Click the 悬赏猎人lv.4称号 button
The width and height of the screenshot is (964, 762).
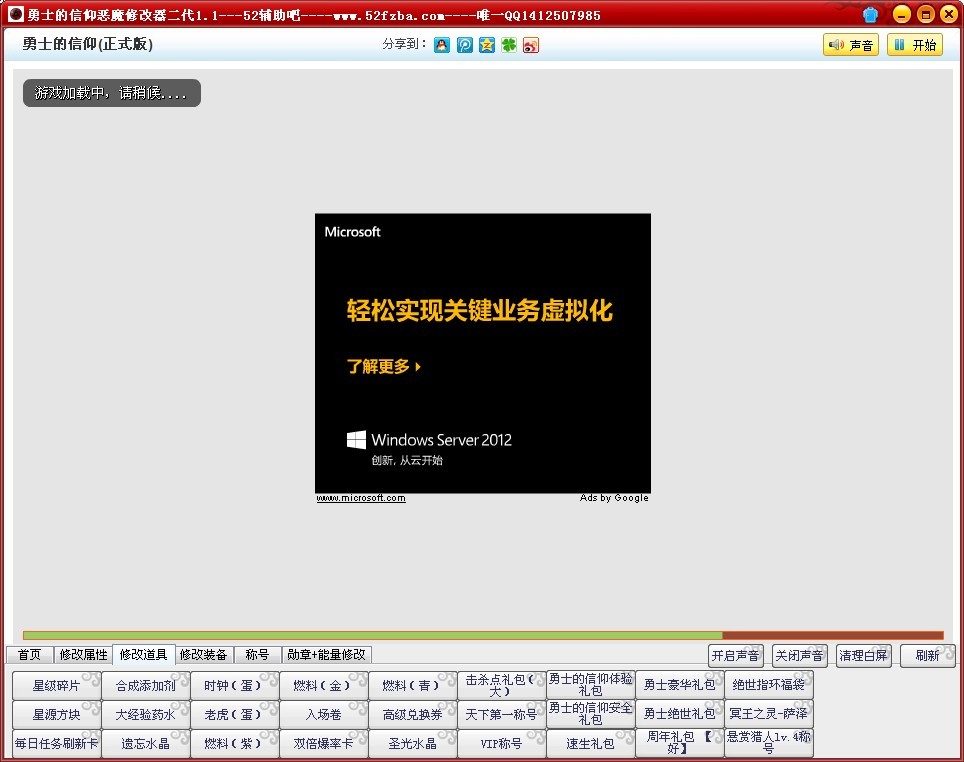(769, 743)
